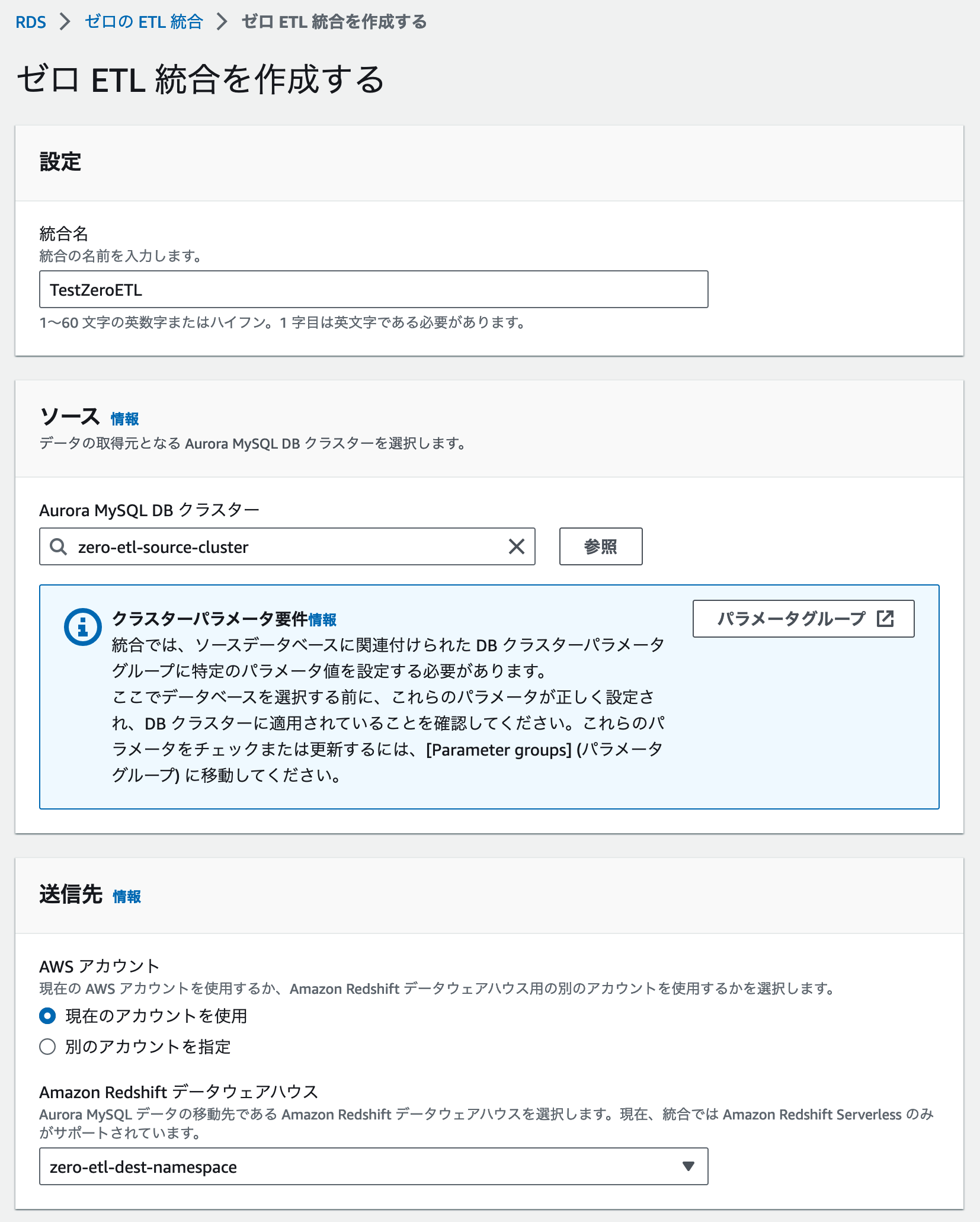
Task: Open the パラメータグループ button
Action: pyautogui.click(x=803, y=619)
